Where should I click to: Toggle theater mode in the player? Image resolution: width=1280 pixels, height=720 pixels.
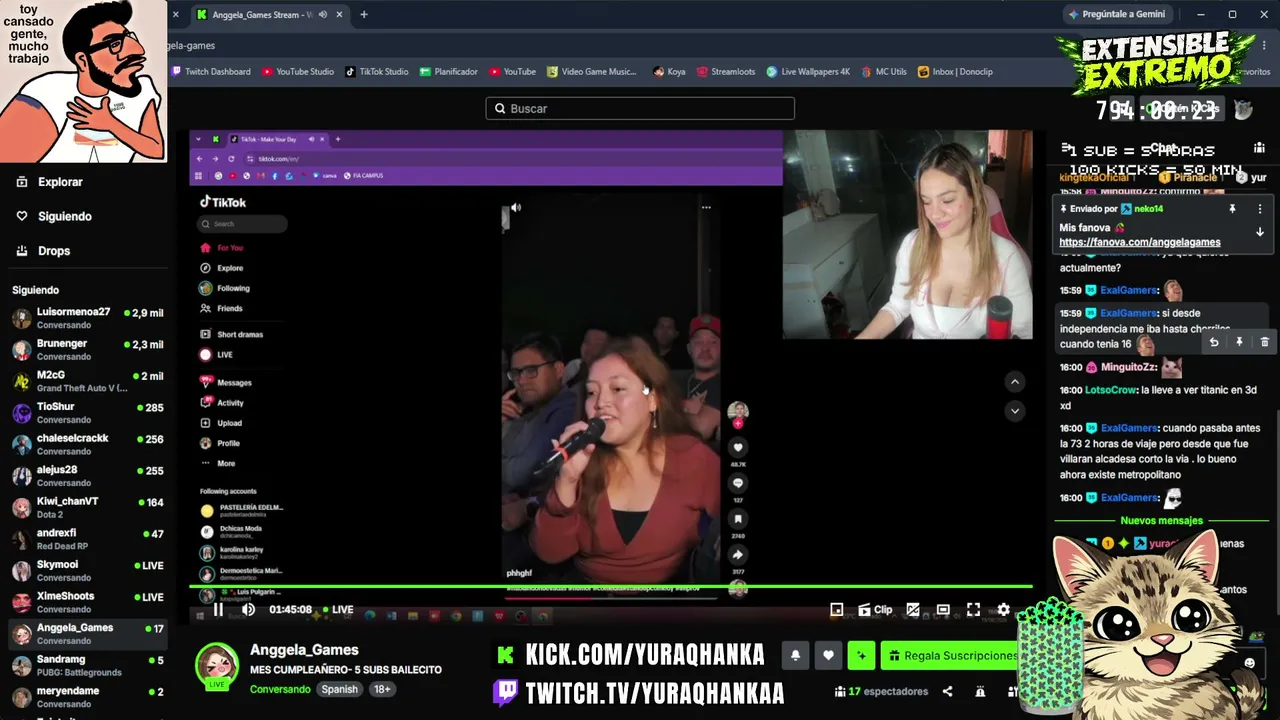943,609
